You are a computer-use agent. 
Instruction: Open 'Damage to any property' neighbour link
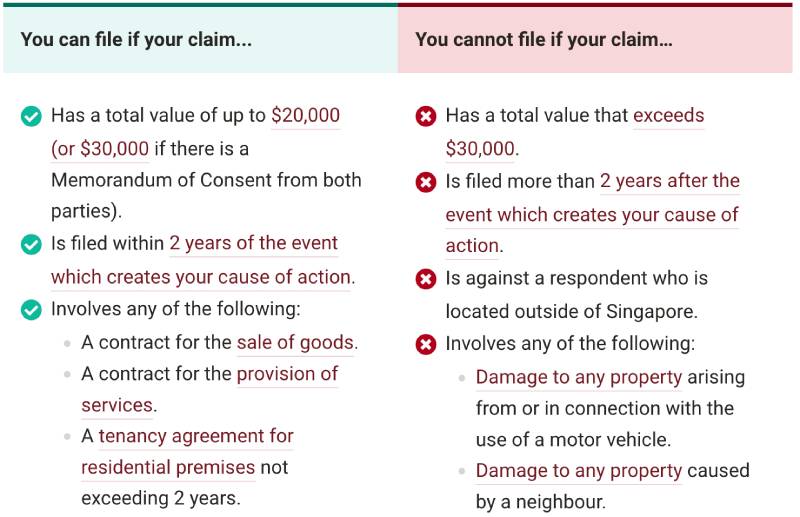pos(579,470)
